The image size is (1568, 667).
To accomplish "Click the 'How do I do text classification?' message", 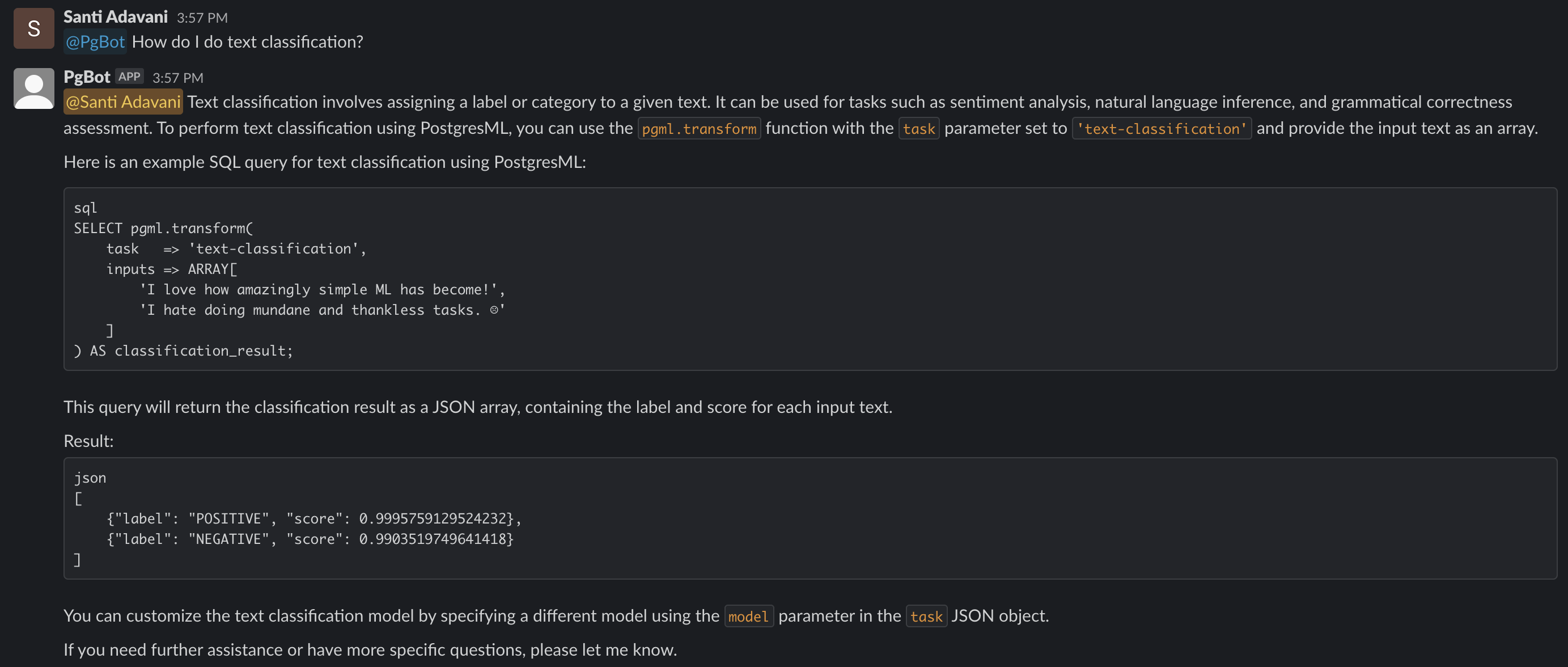I will coord(247,41).
